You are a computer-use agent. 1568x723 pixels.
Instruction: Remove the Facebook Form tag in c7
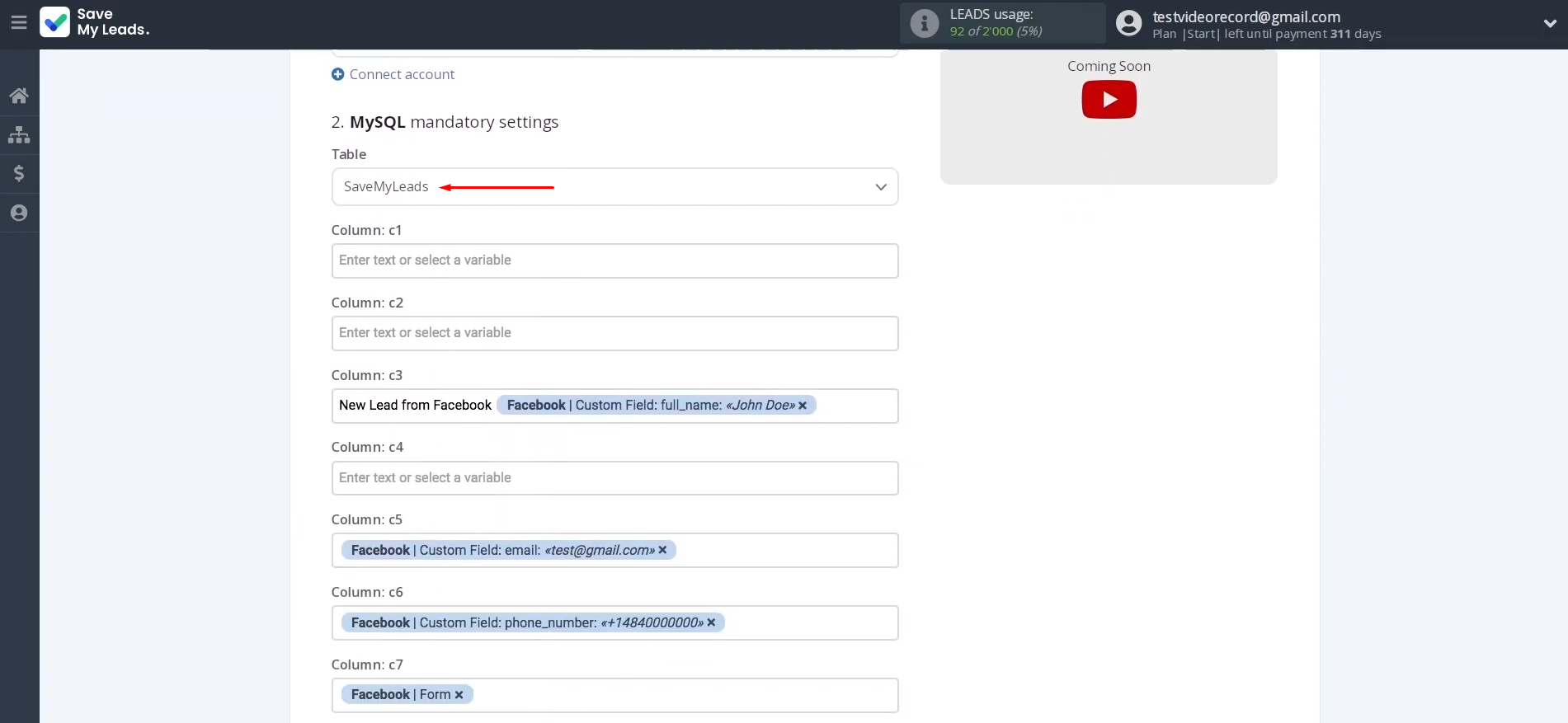pyautogui.click(x=459, y=695)
